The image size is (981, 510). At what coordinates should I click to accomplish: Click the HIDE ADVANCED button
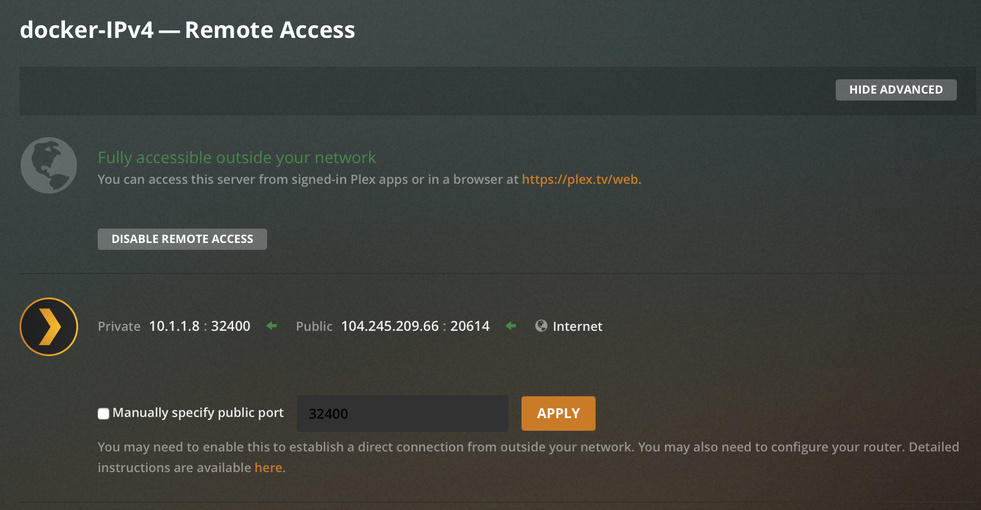point(895,90)
